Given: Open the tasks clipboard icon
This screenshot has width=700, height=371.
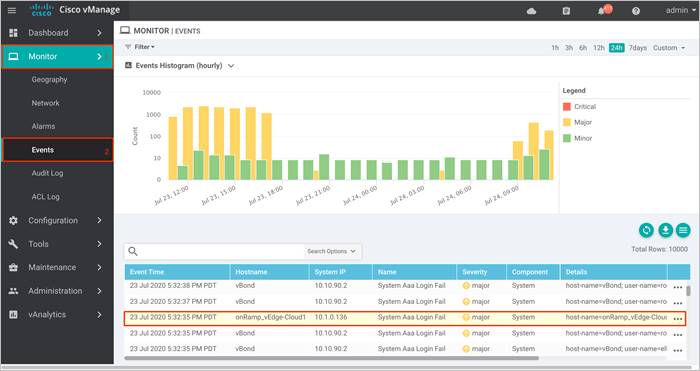Looking at the screenshot, I should pyautogui.click(x=566, y=11).
